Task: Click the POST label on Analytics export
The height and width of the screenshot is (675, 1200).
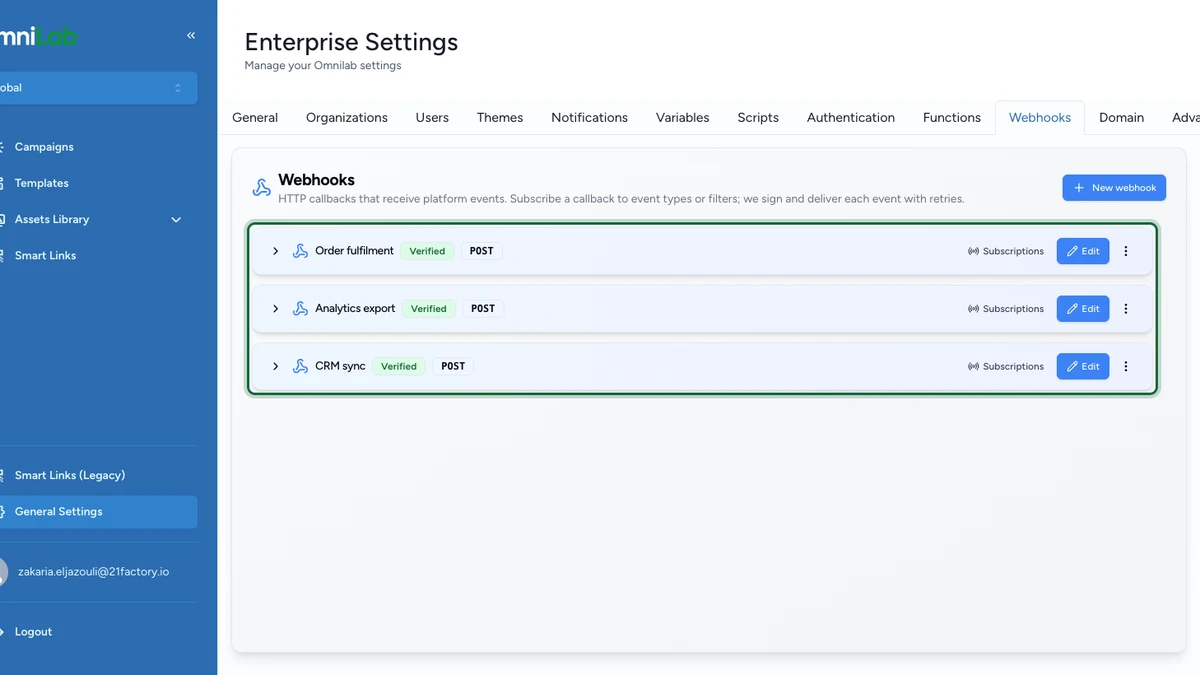Action: pos(483,309)
